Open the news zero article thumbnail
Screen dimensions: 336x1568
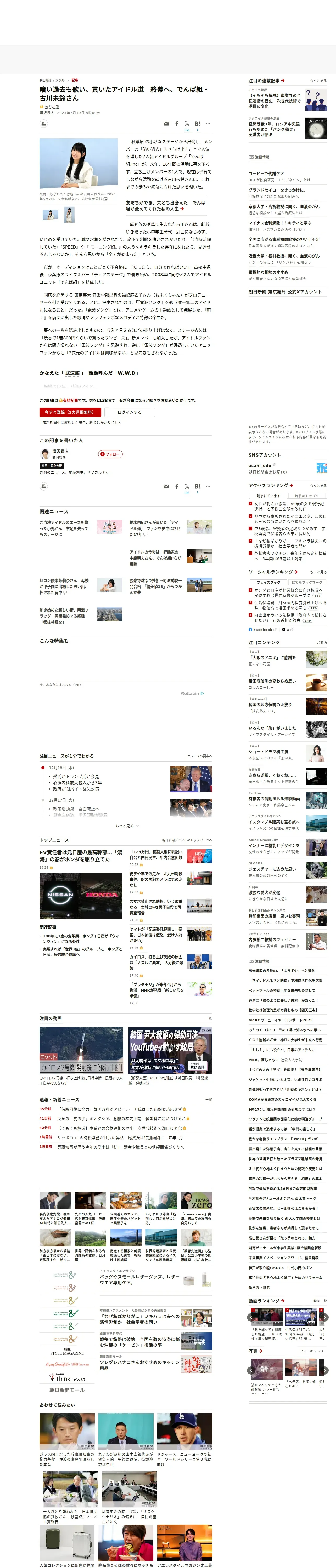tap(196, 1200)
